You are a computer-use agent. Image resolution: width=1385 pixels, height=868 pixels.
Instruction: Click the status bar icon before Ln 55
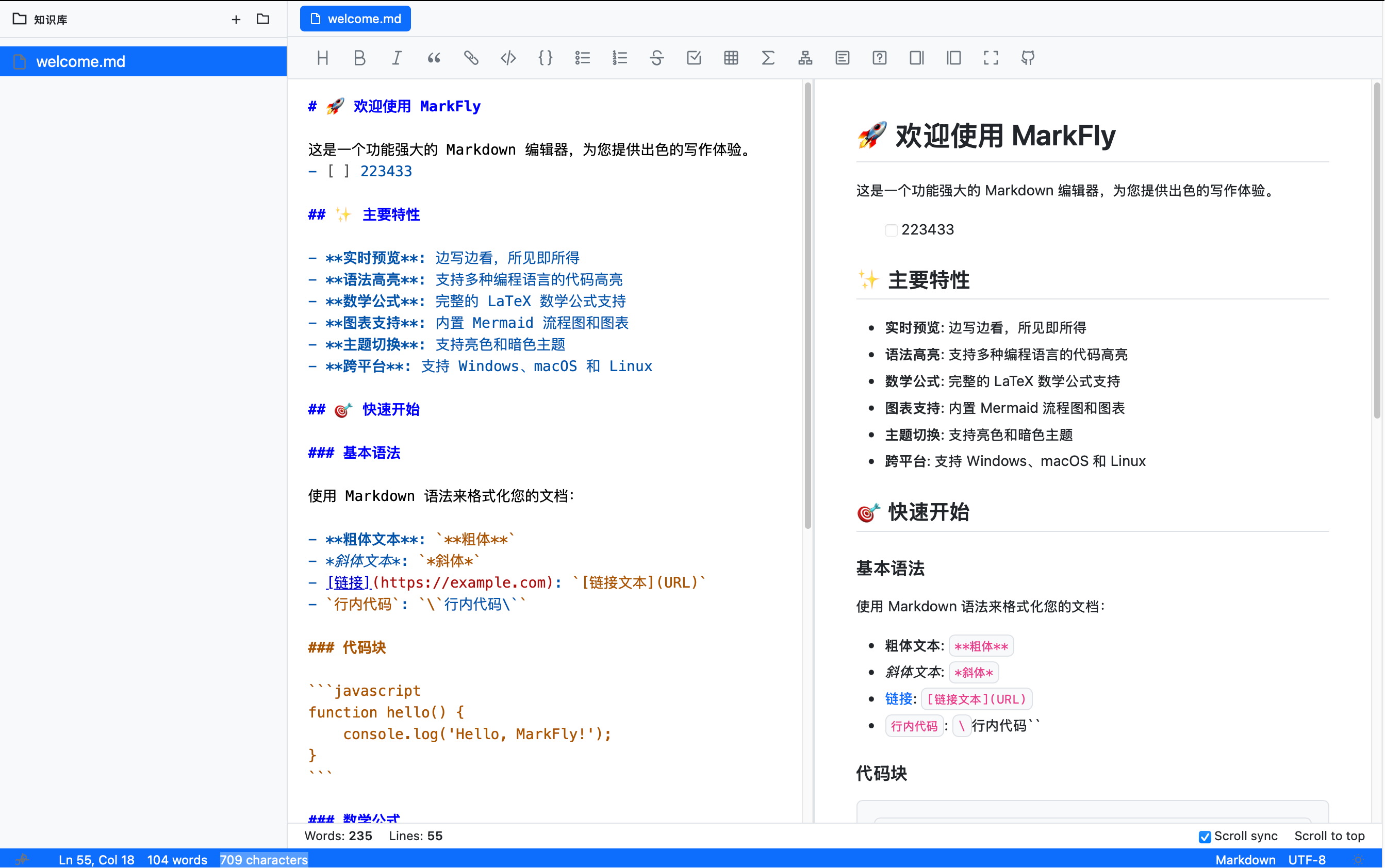point(22,859)
